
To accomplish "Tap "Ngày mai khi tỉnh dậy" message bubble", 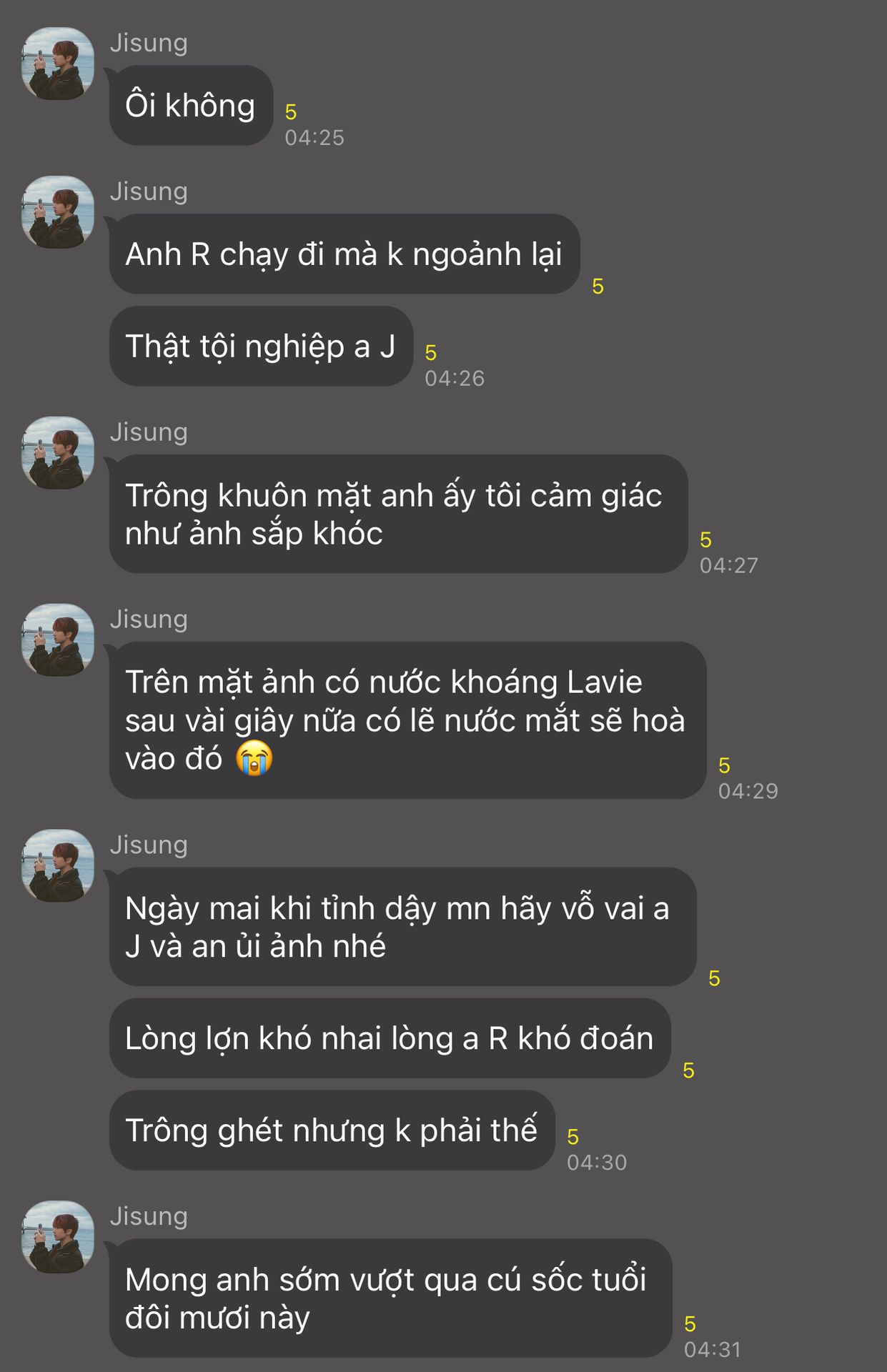I will (x=402, y=927).
